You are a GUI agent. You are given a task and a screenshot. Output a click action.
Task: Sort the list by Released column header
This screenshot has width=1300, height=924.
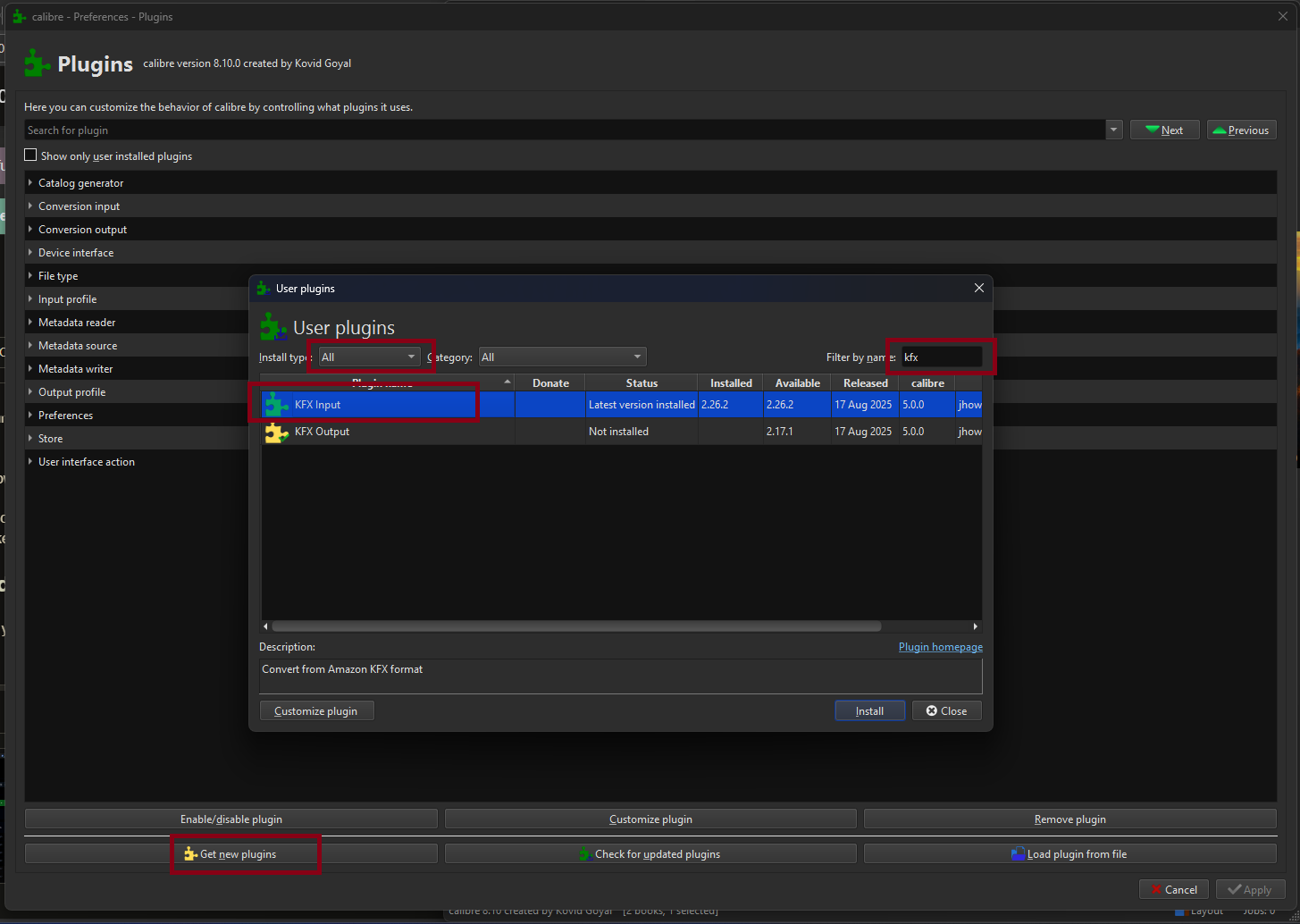click(865, 383)
